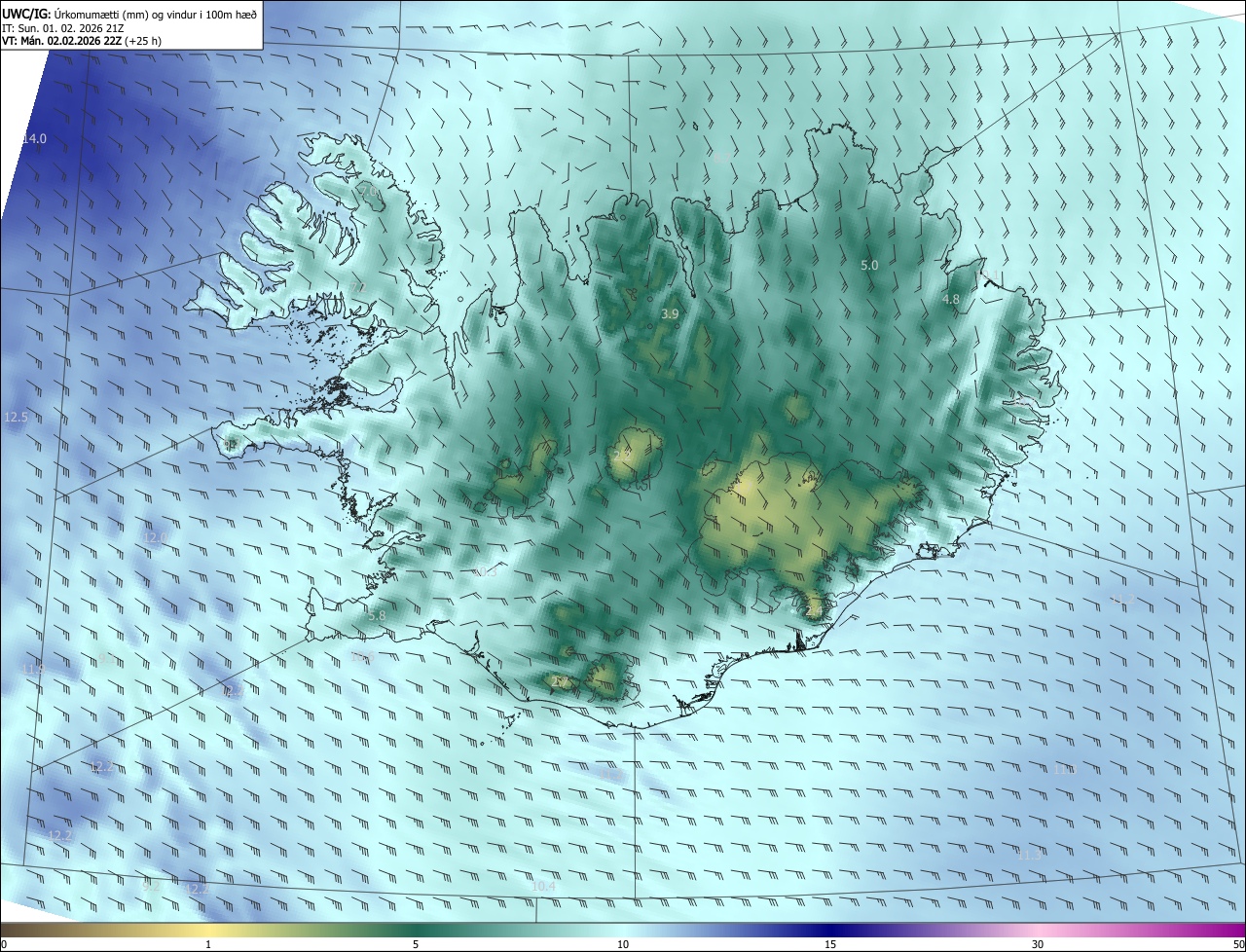Click the colour scale label '15'
Viewport: 1246px width, 952px height.
[830, 944]
